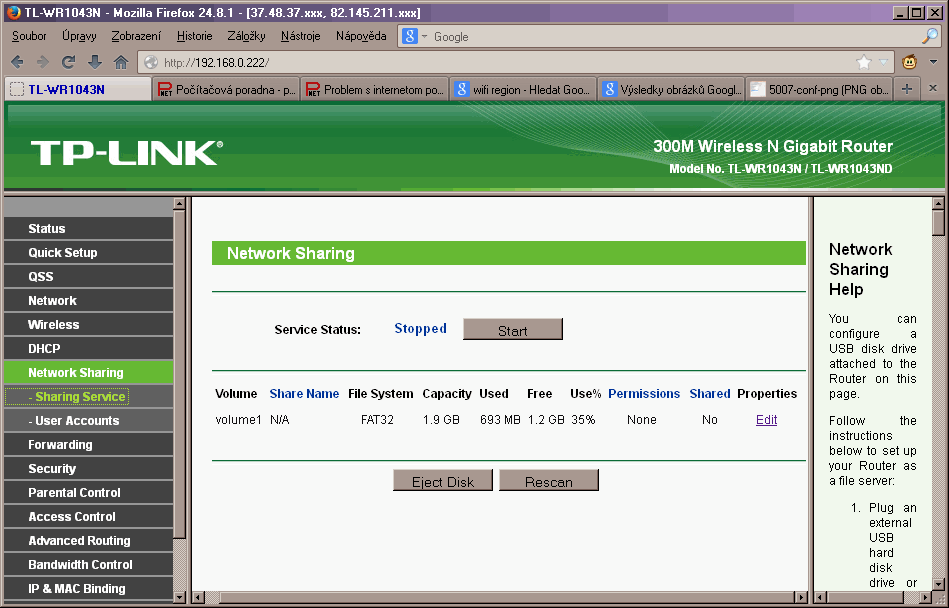Screen dimensions: 949x608
Task: Open Advanced Routing in the sidebar
Action: [x=88, y=541]
